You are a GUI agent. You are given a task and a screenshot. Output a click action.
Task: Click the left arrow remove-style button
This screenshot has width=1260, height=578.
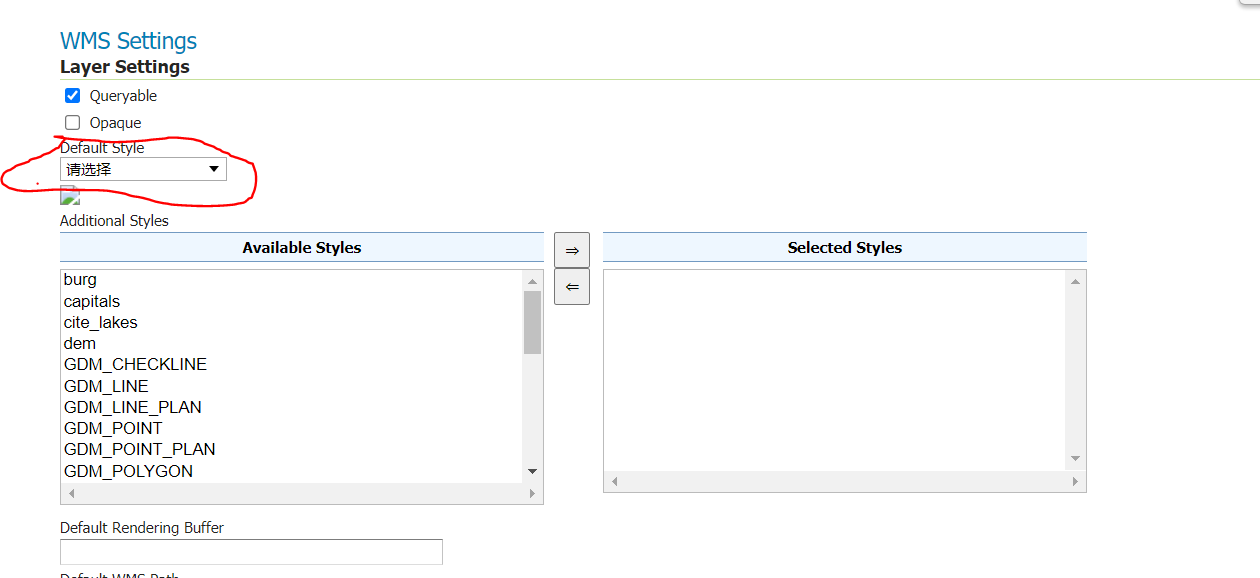coord(572,287)
